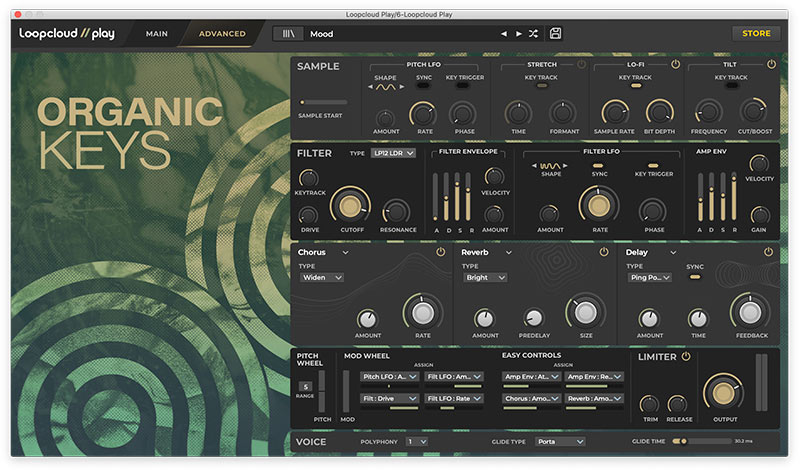Viewport: 800px width, 470px height.
Task: Adjust filter envelope Sustain slider
Action: tap(457, 197)
